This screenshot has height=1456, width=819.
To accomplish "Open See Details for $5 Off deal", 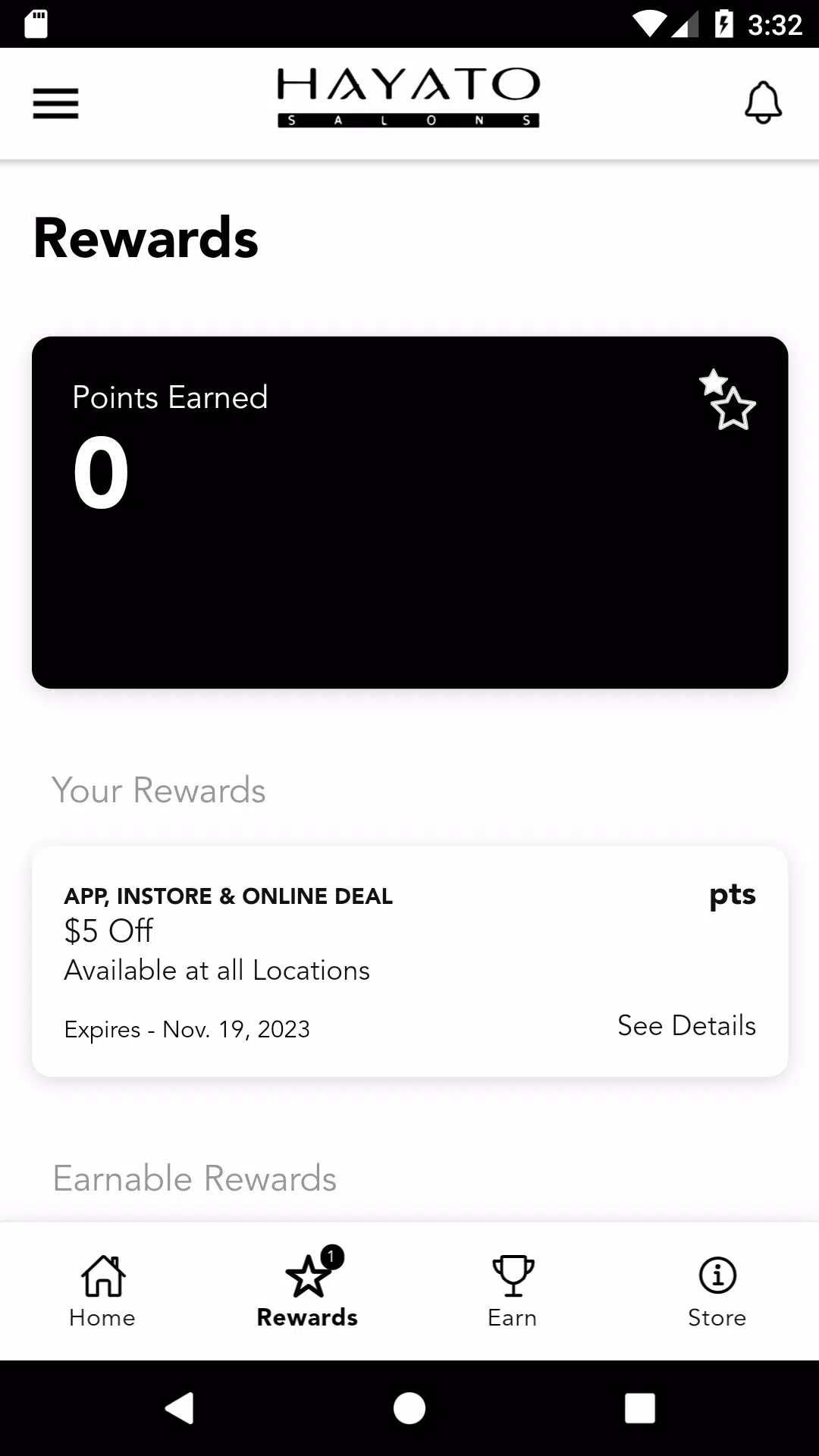I will coord(686,1026).
